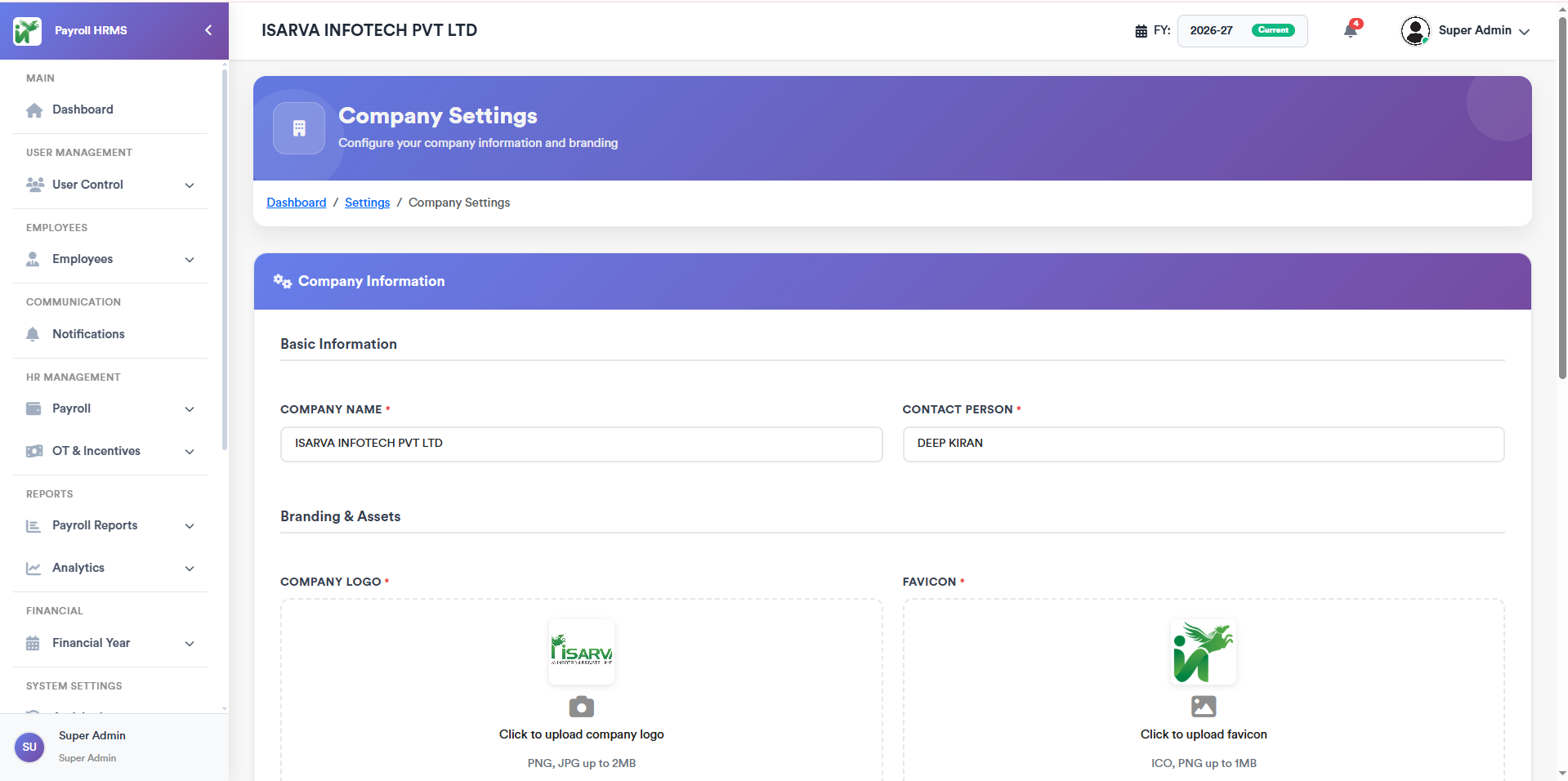Click the favicon preview thumbnail
Viewport: 1568px width, 781px height.
[x=1204, y=651]
